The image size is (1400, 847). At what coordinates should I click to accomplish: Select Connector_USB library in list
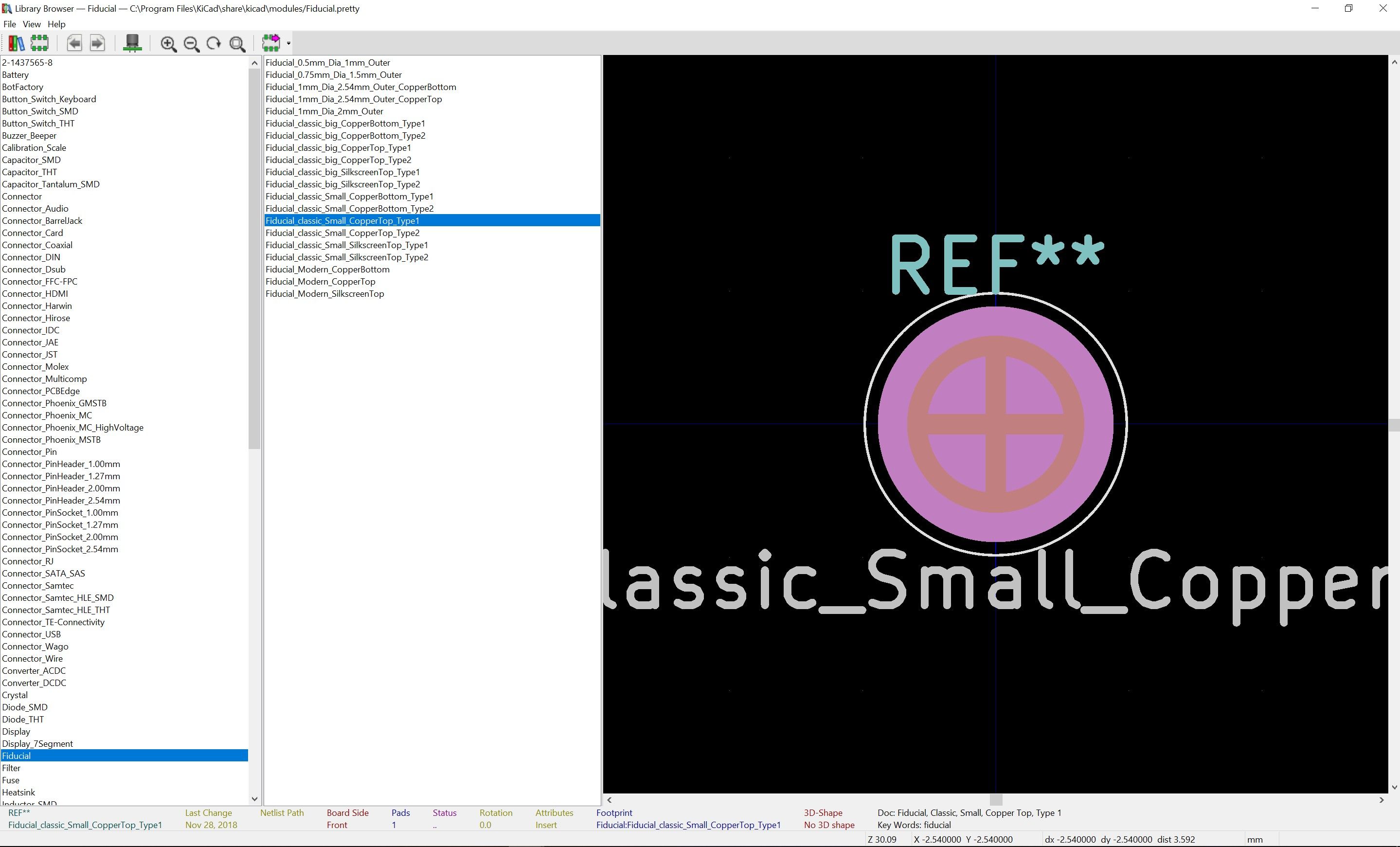point(31,634)
